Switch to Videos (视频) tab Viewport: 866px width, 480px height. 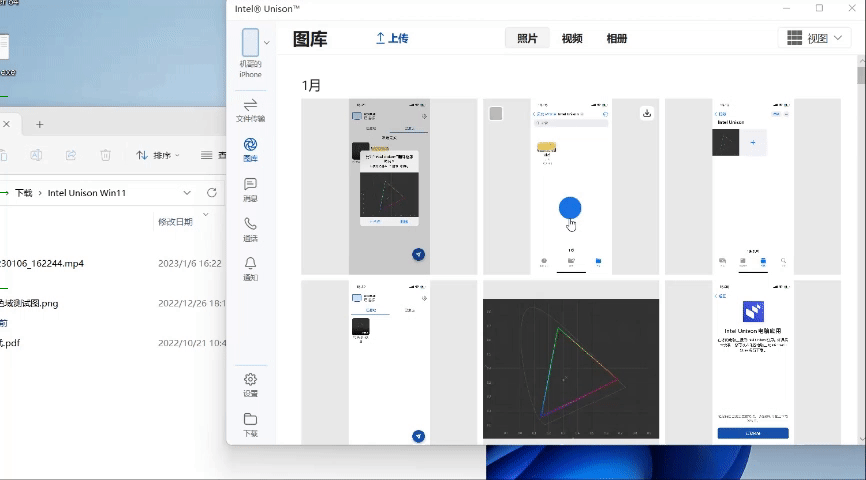(x=572, y=38)
